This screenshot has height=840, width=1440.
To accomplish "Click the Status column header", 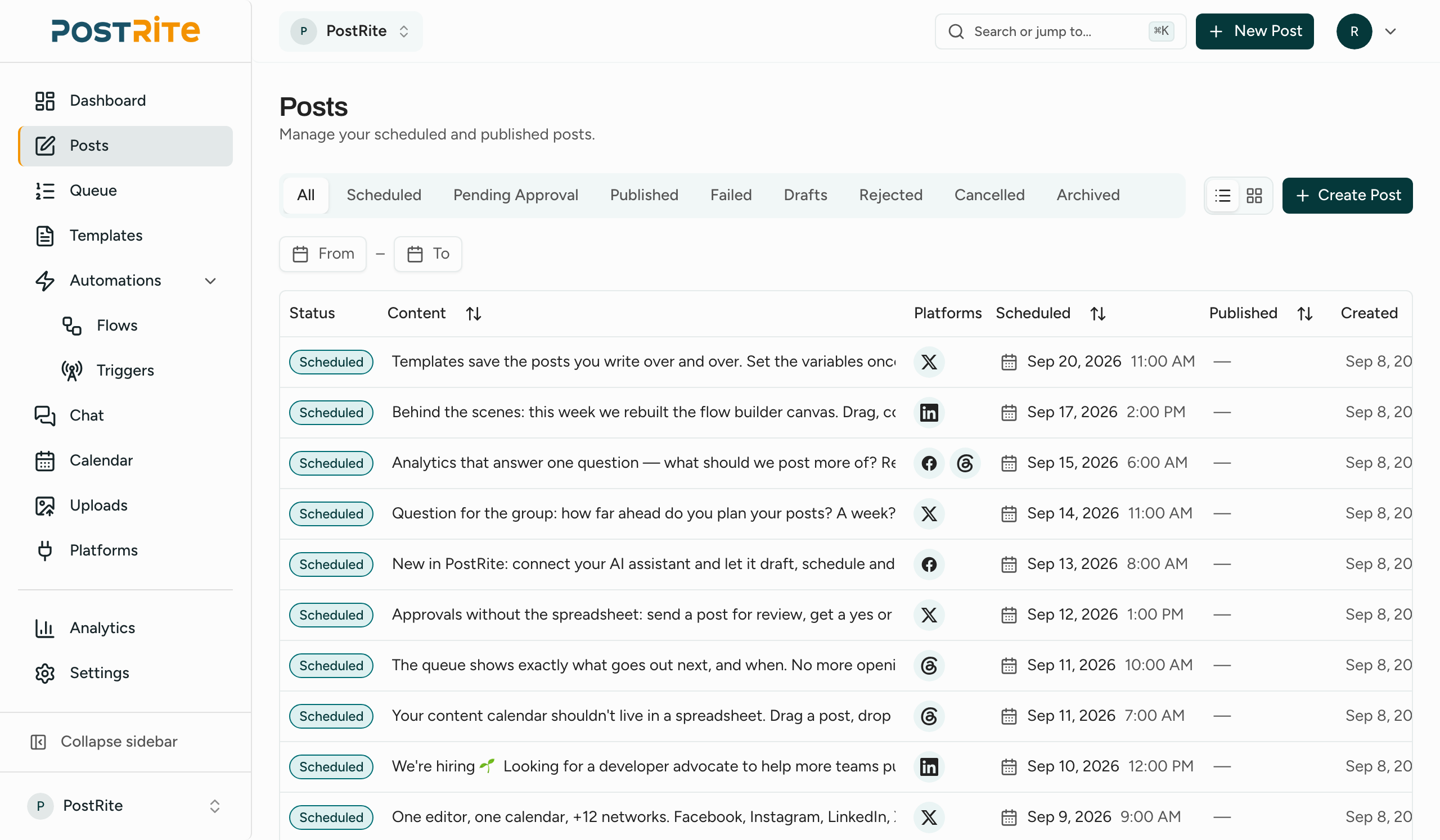I will click(312, 313).
